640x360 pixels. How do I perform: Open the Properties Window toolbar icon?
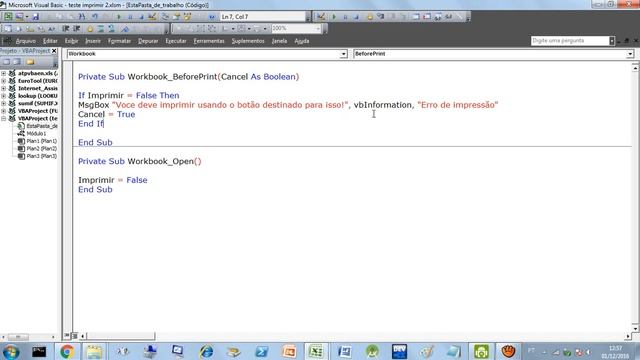[x=176, y=17]
